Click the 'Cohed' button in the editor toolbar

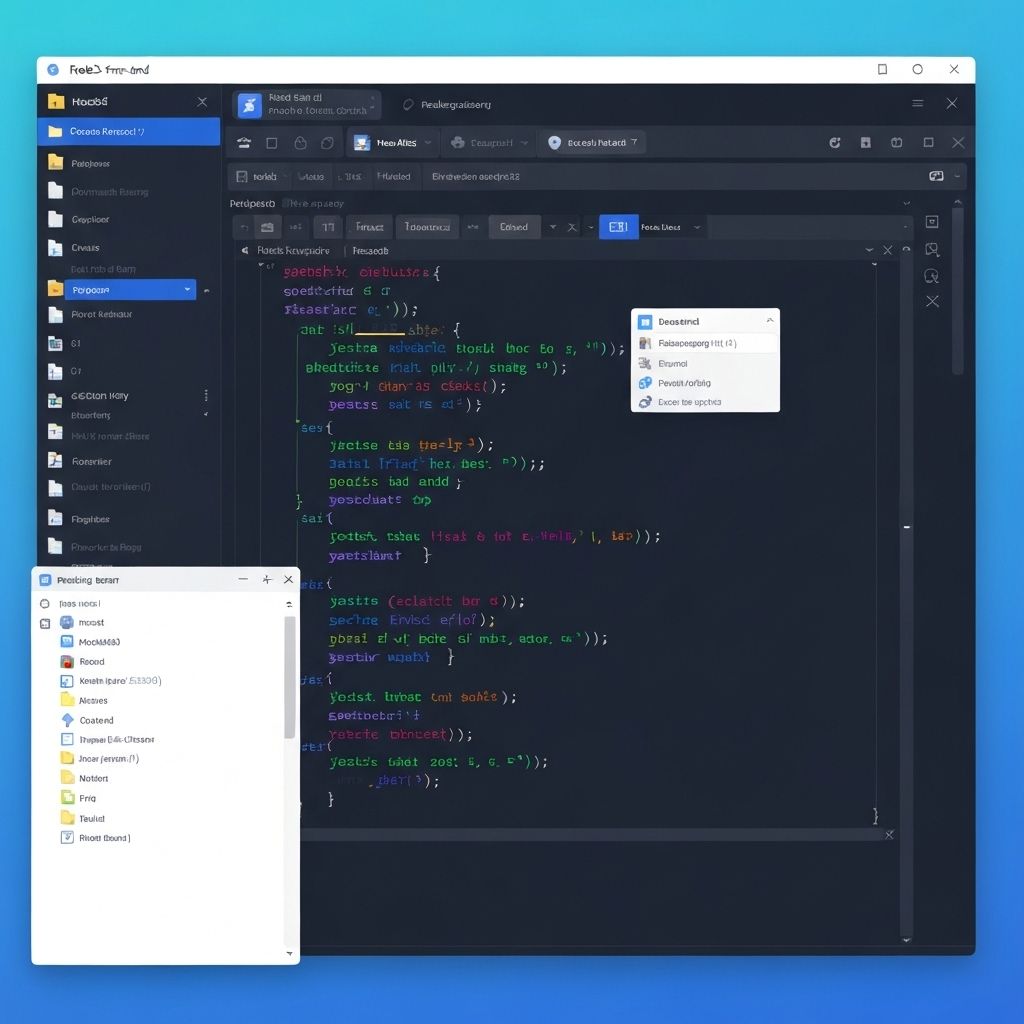click(513, 227)
